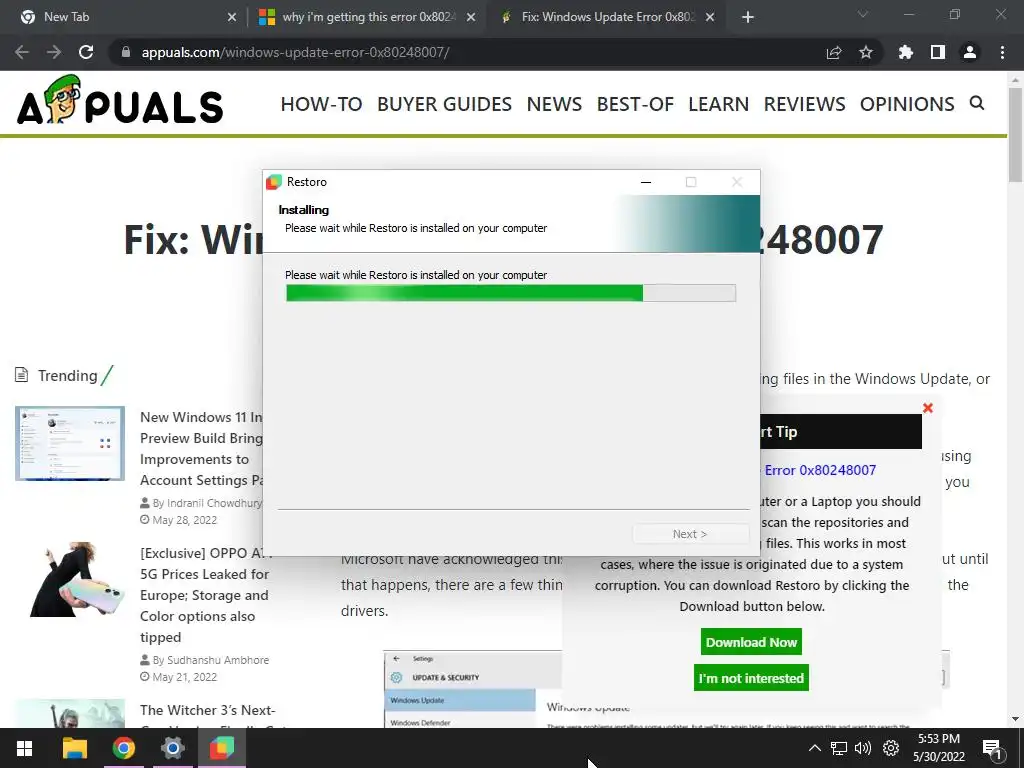The height and width of the screenshot is (768, 1024).
Task: Bookmark this page with the star icon
Action: (x=866, y=52)
